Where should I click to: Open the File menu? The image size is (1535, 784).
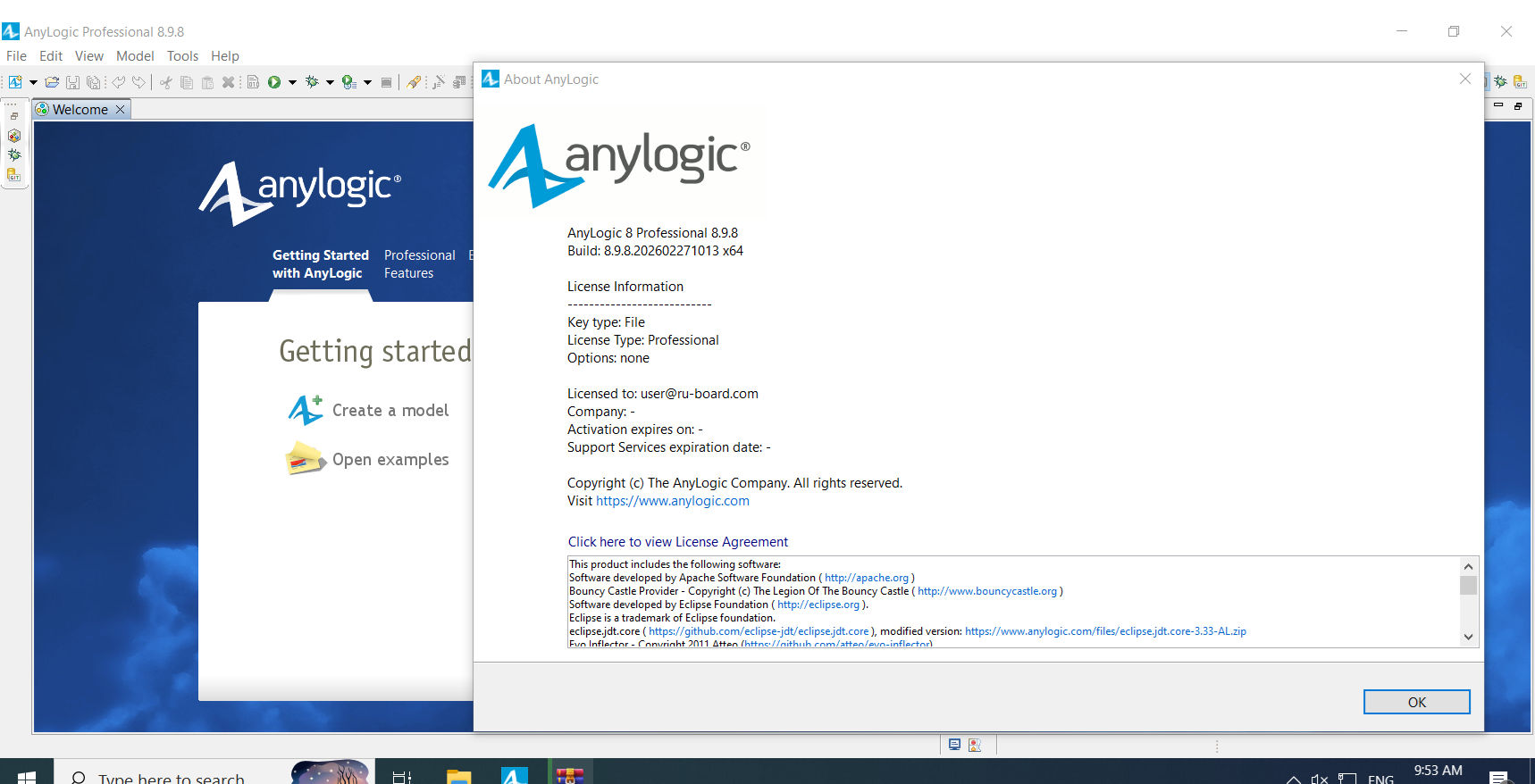pos(16,55)
